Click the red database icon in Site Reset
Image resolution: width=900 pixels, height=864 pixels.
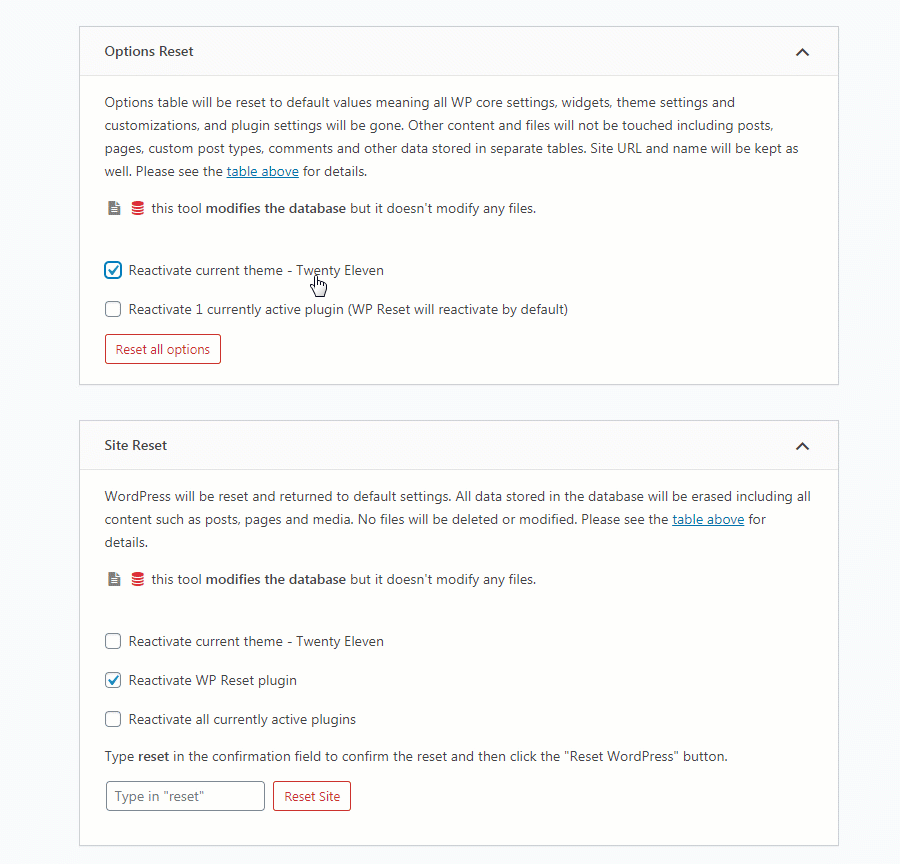[138, 579]
